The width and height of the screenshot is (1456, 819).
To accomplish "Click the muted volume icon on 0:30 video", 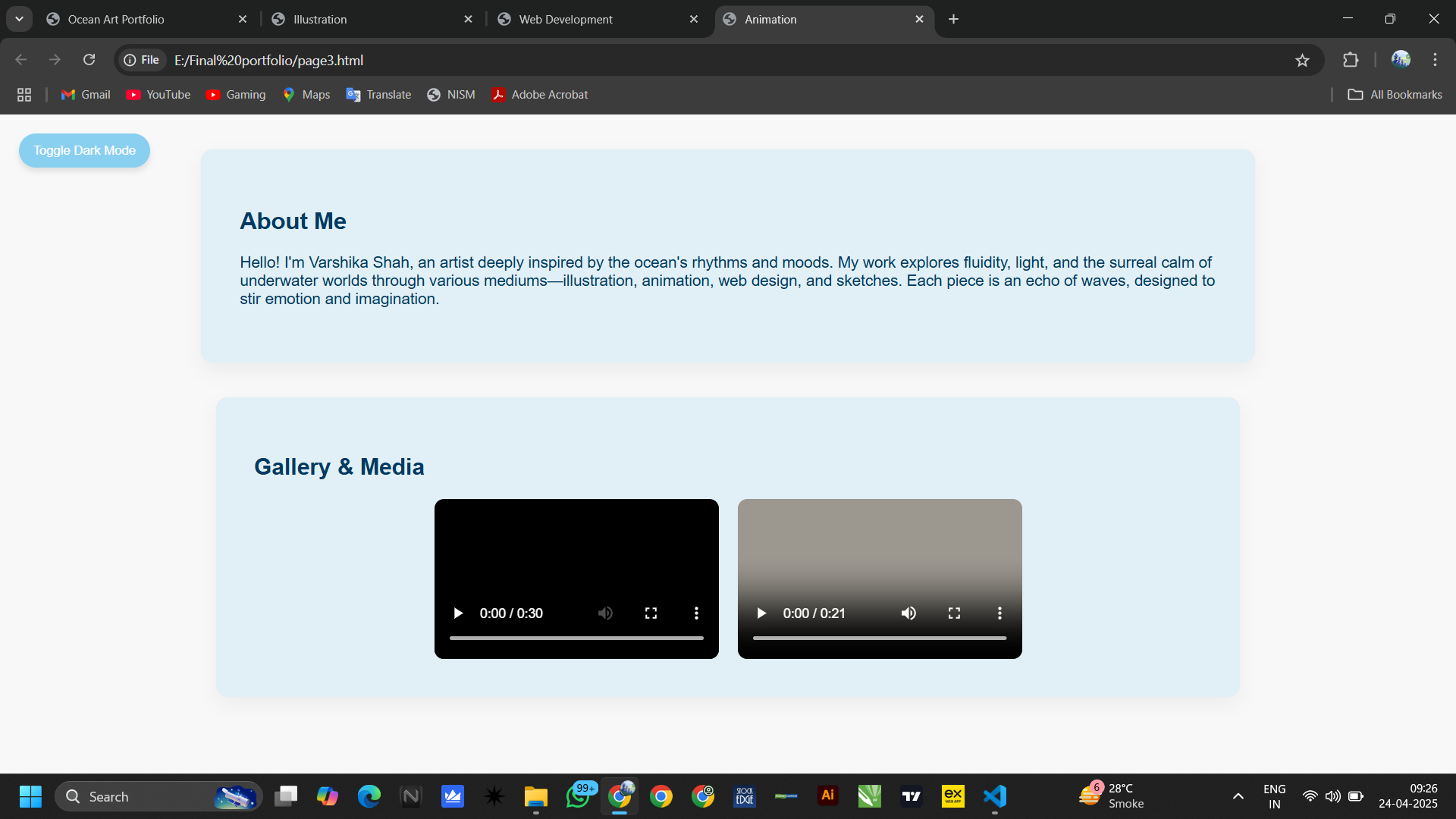I will tap(605, 613).
